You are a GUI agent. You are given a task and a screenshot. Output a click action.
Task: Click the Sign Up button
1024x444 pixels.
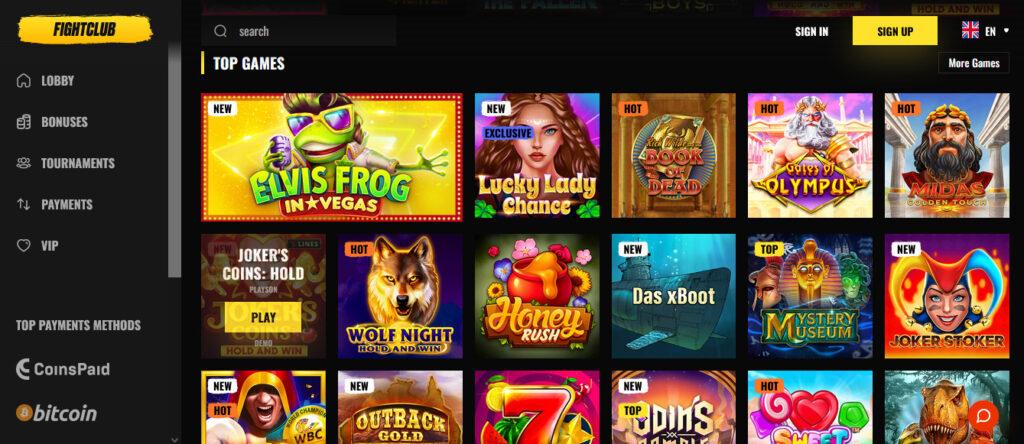[x=895, y=31]
